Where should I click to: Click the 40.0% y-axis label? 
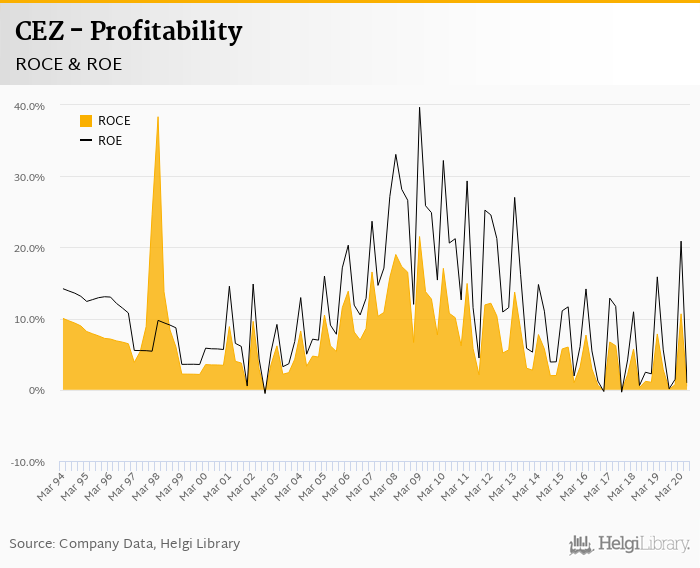30,106
